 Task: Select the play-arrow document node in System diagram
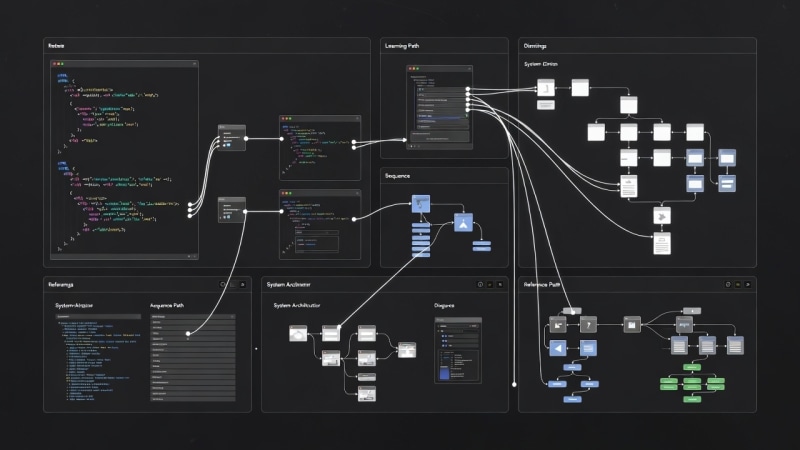point(660,216)
